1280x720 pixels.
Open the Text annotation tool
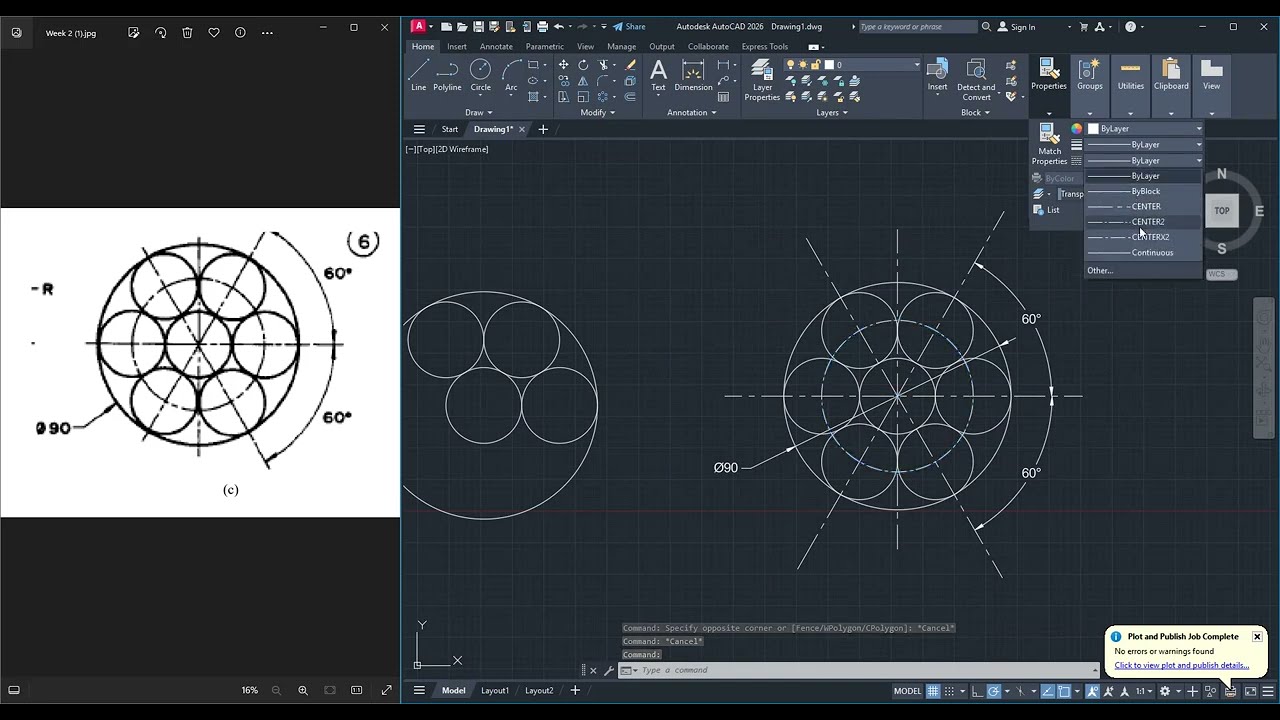coord(658,75)
